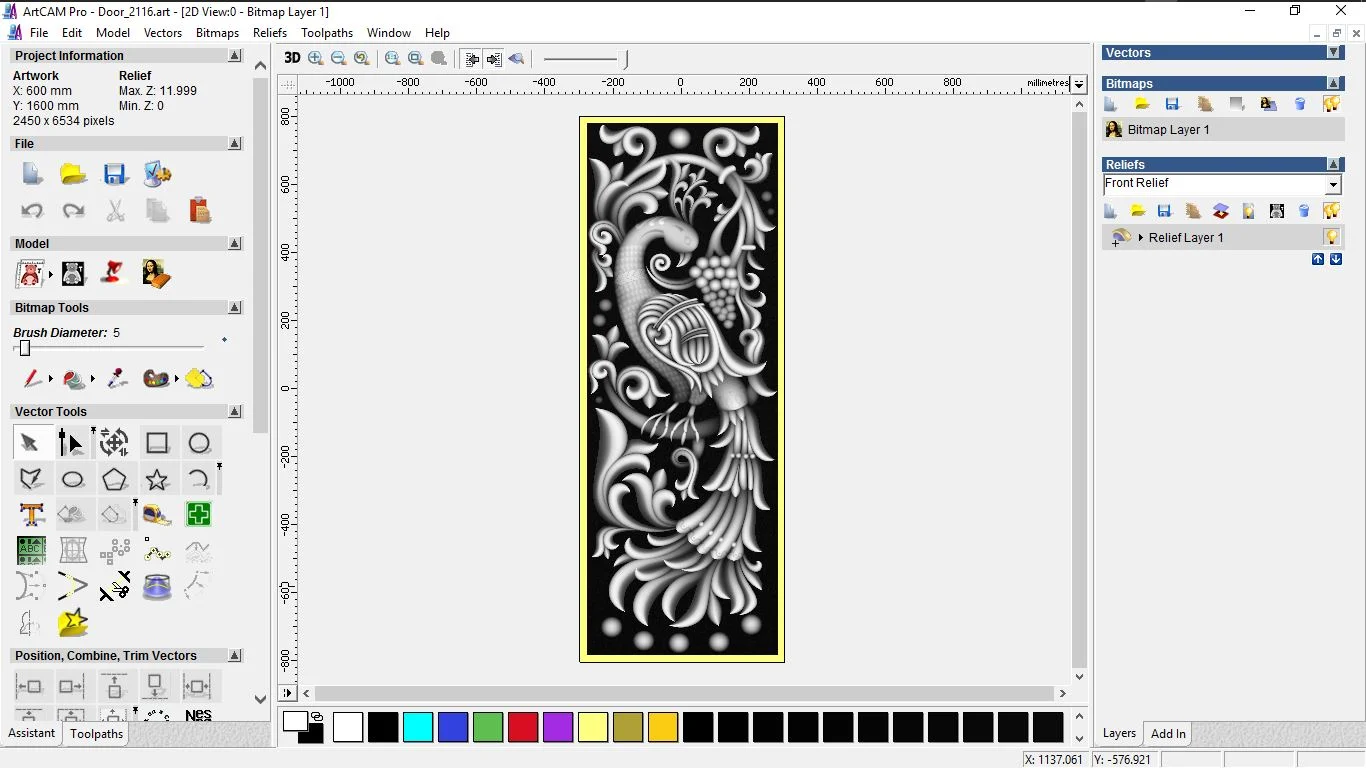Click the Create Polygon vector tool
The image size is (1366, 768).
(114, 479)
